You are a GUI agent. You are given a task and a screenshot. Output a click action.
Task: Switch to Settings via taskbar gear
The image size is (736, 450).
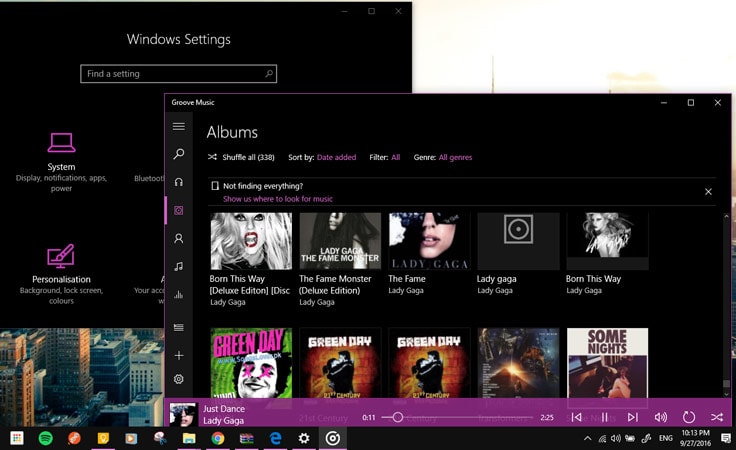pos(304,438)
